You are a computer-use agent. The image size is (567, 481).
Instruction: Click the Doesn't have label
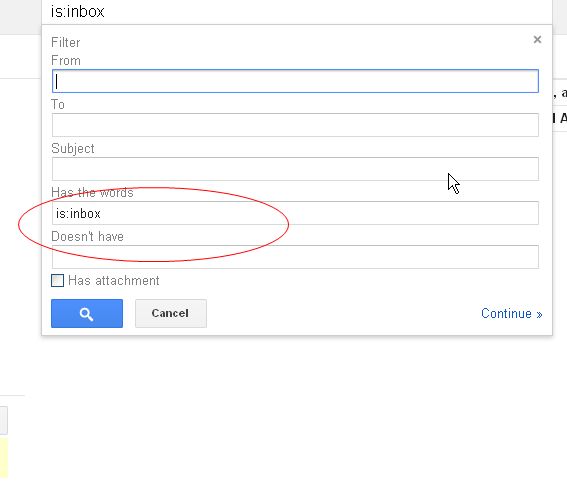pos(88,237)
